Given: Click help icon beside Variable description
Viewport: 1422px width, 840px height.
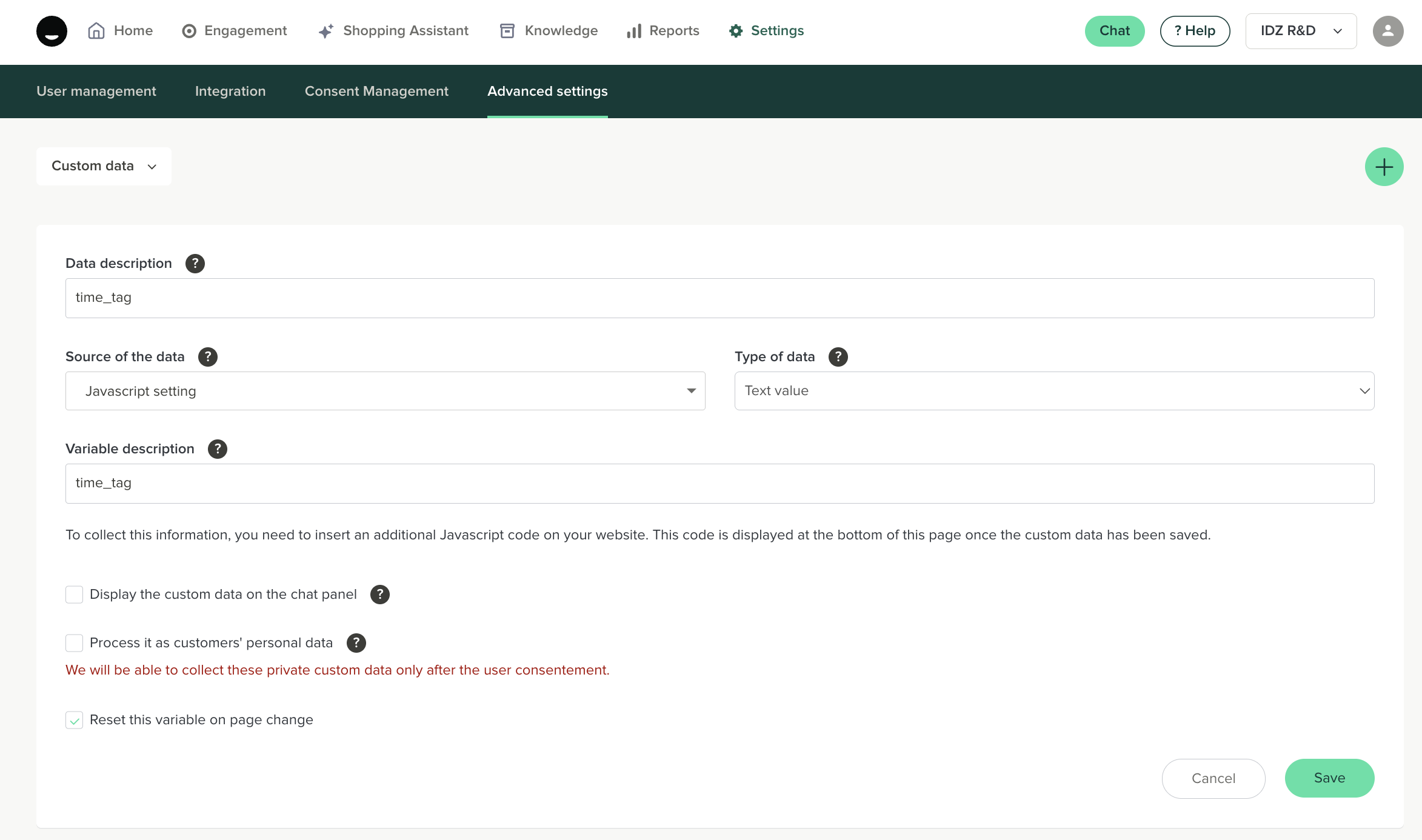Looking at the screenshot, I should coord(217,449).
